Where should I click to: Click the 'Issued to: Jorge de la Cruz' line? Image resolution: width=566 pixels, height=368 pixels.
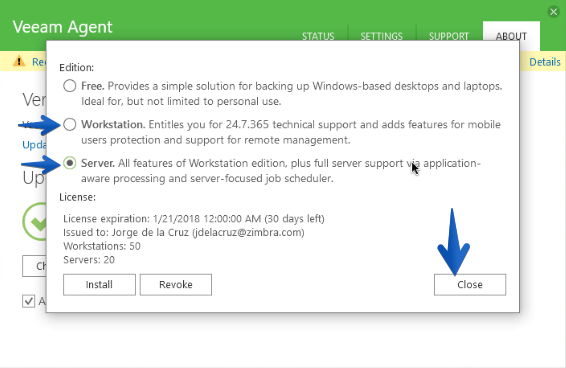(184, 232)
